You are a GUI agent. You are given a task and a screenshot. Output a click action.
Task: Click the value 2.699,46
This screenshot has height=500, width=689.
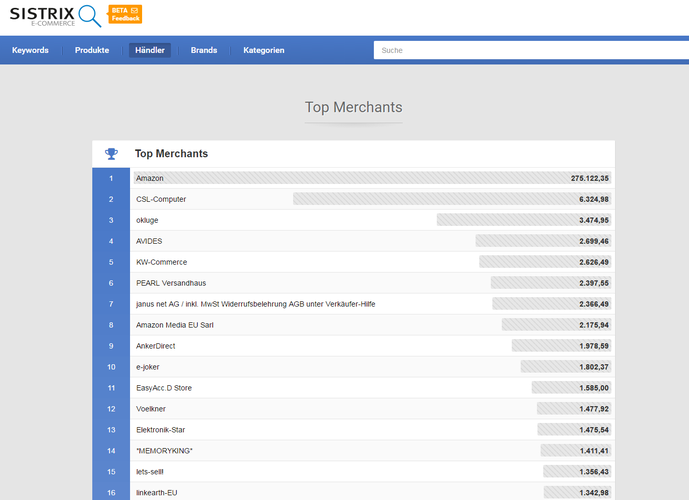click(594, 241)
